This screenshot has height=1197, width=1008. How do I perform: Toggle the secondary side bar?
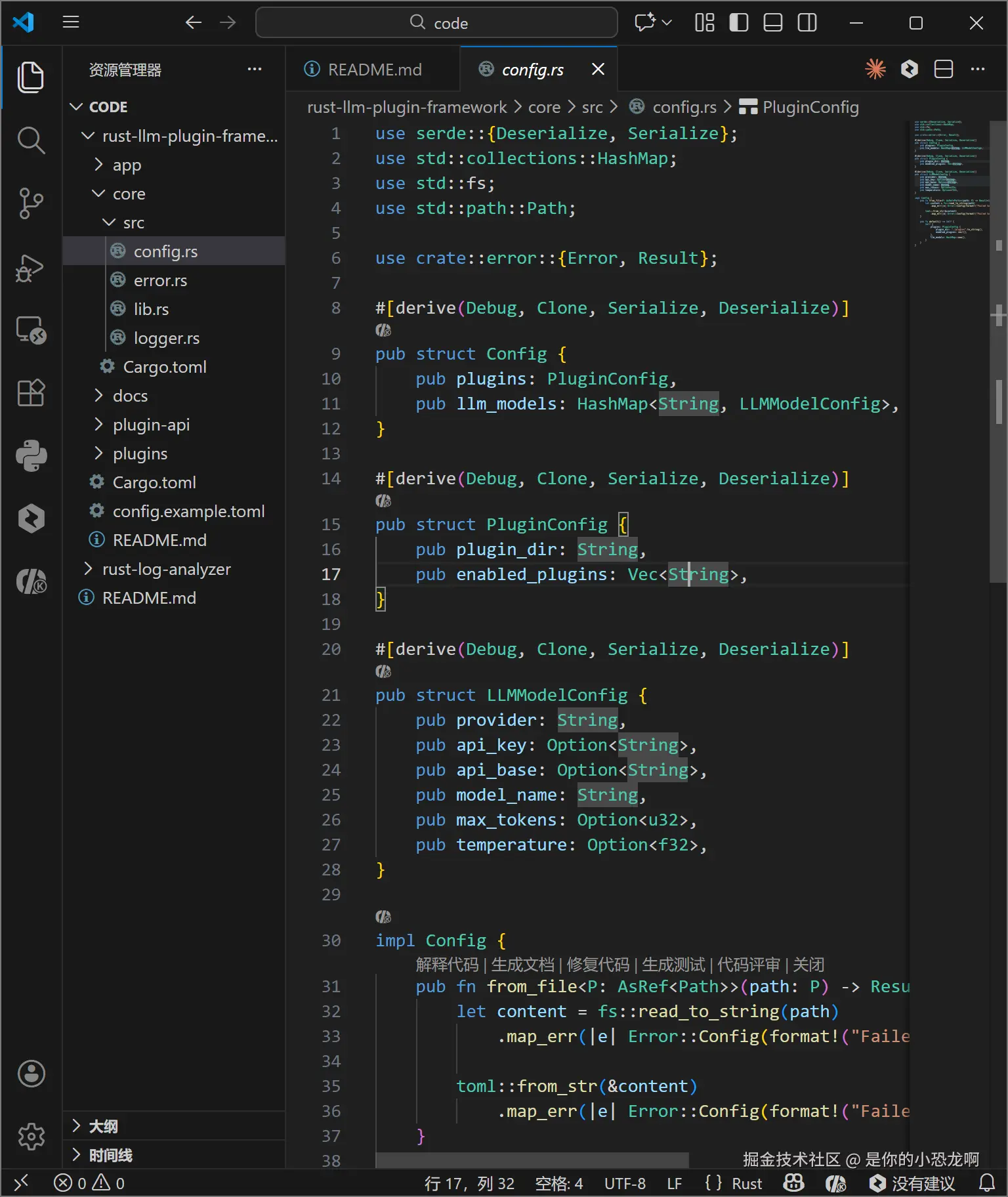[807, 22]
